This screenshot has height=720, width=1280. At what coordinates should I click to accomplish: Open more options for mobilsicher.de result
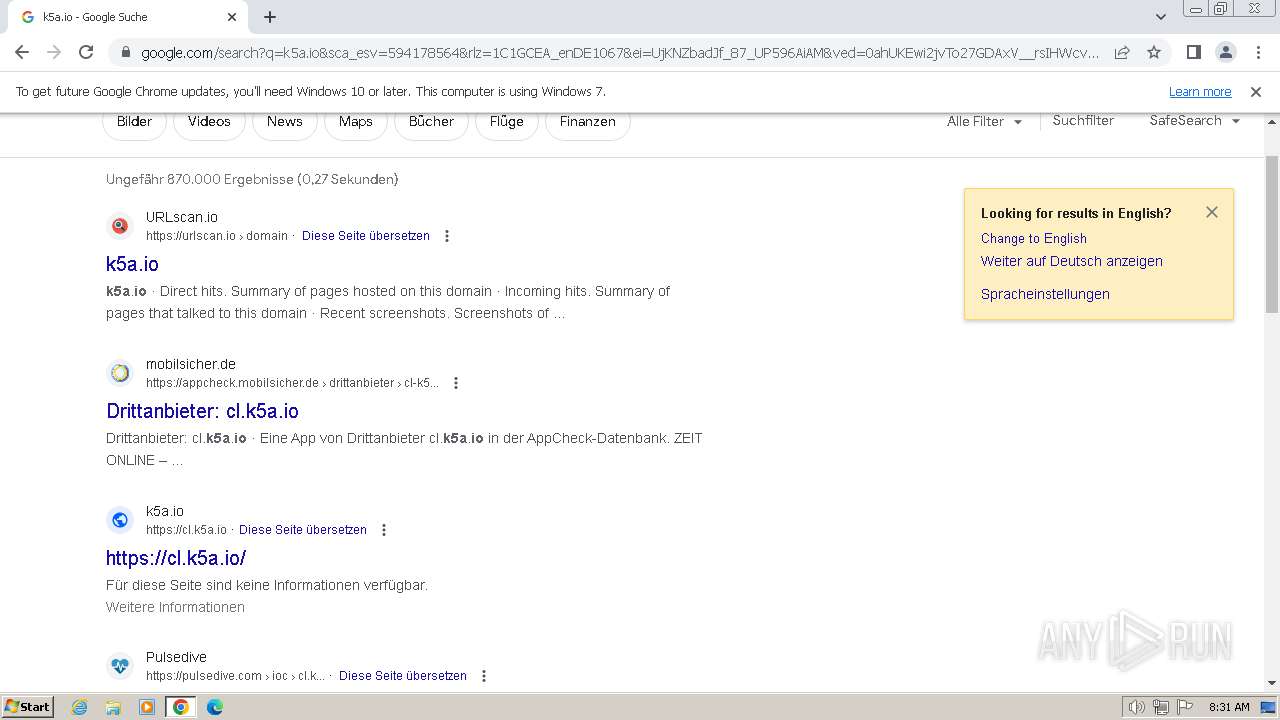(x=456, y=383)
